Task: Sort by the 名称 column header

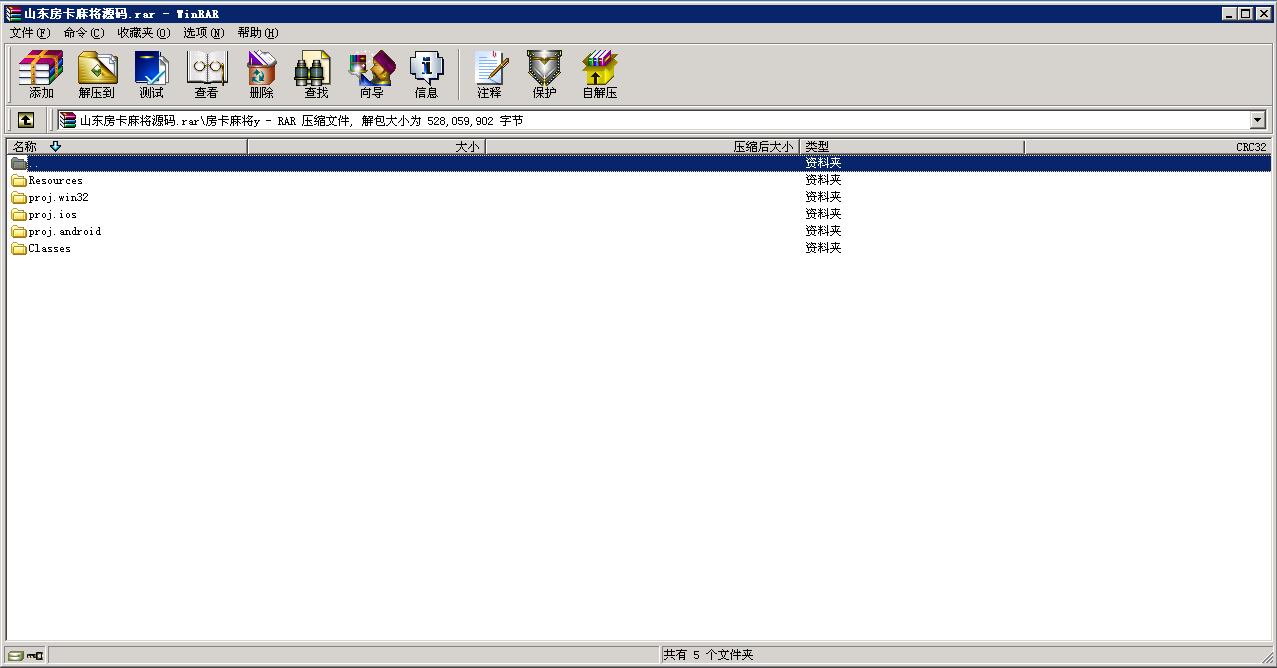Action: pyautogui.click(x=125, y=147)
